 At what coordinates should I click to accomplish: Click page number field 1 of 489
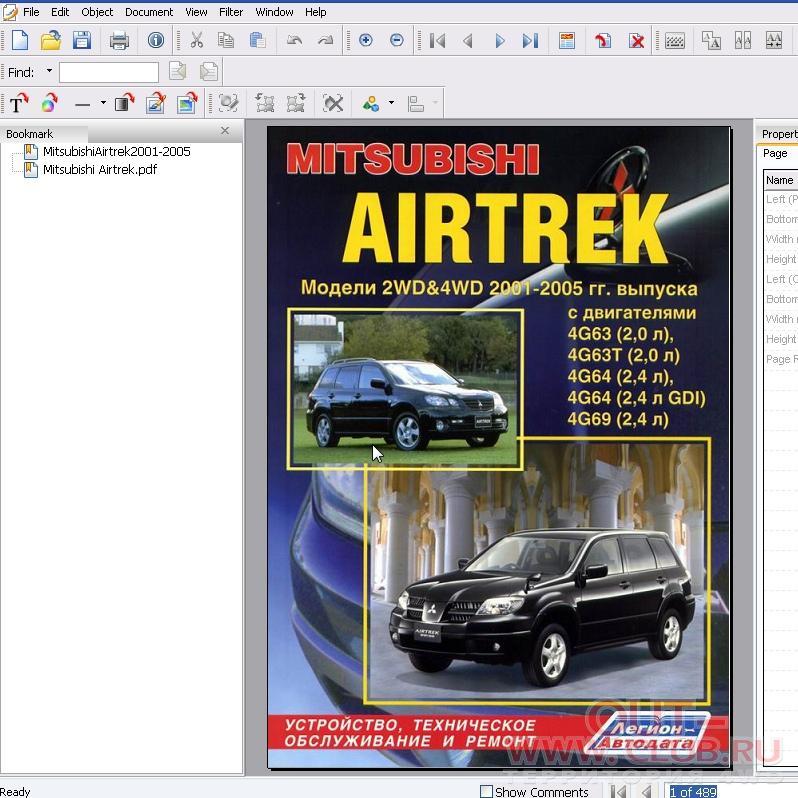[x=692, y=791]
